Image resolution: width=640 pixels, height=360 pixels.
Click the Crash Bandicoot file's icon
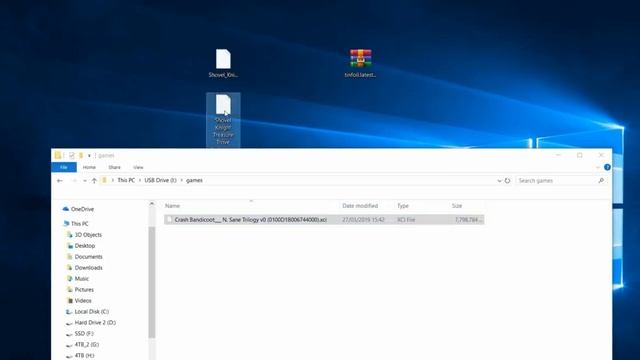tap(169, 220)
